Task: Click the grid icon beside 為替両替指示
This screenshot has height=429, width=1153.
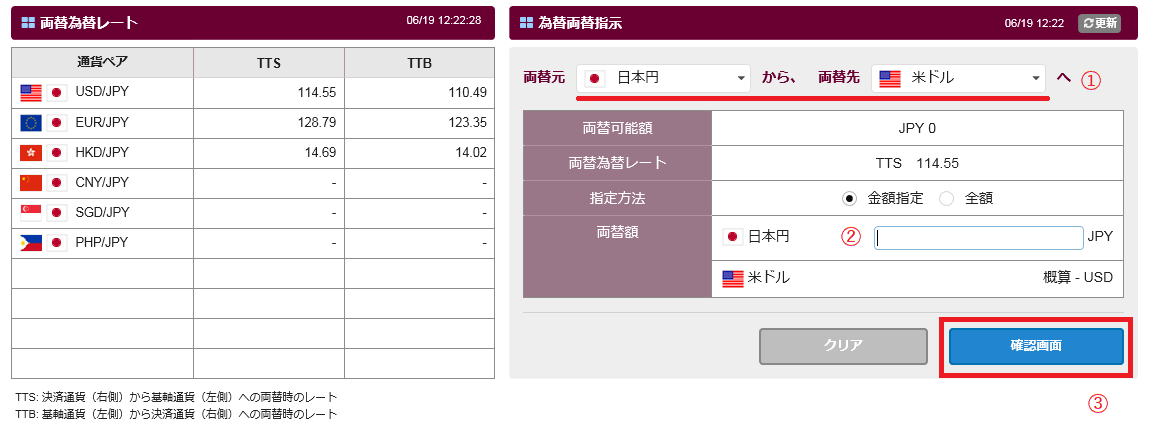Action: (526, 23)
